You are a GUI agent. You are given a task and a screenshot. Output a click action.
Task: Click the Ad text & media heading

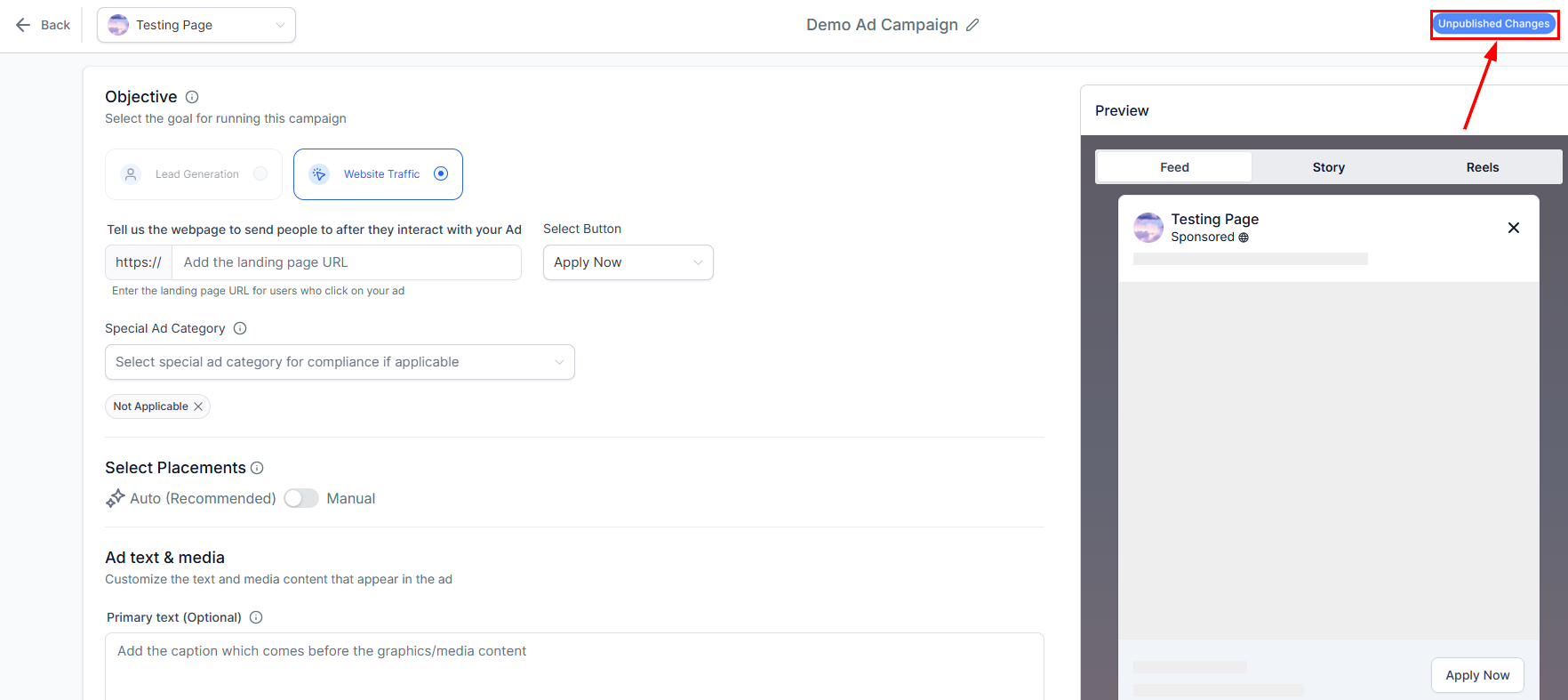tap(164, 558)
